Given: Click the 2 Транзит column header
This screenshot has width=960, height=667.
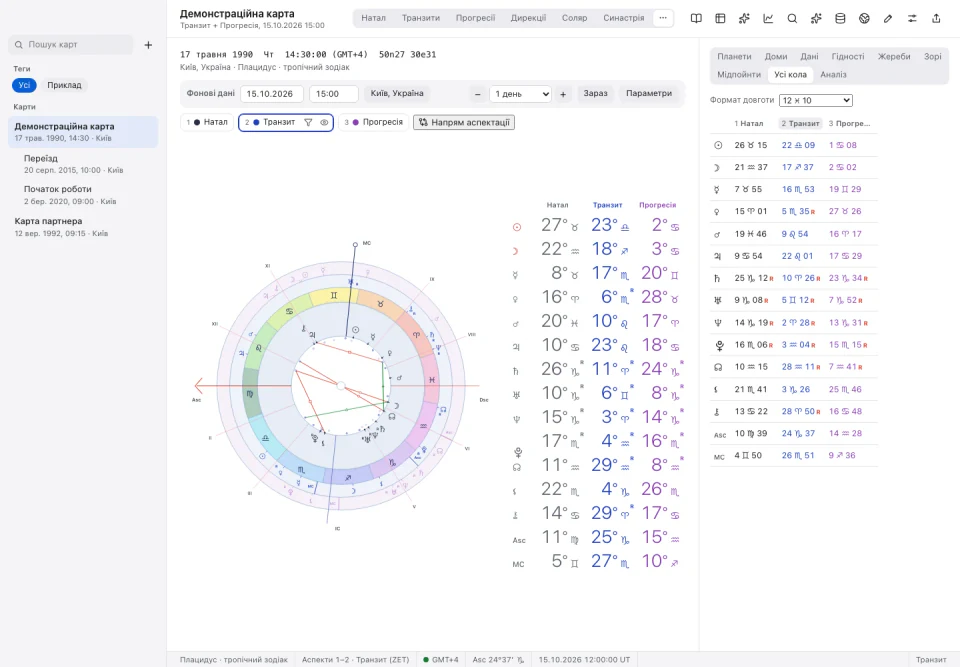Looking at the screenshot, I should [800, 124].
